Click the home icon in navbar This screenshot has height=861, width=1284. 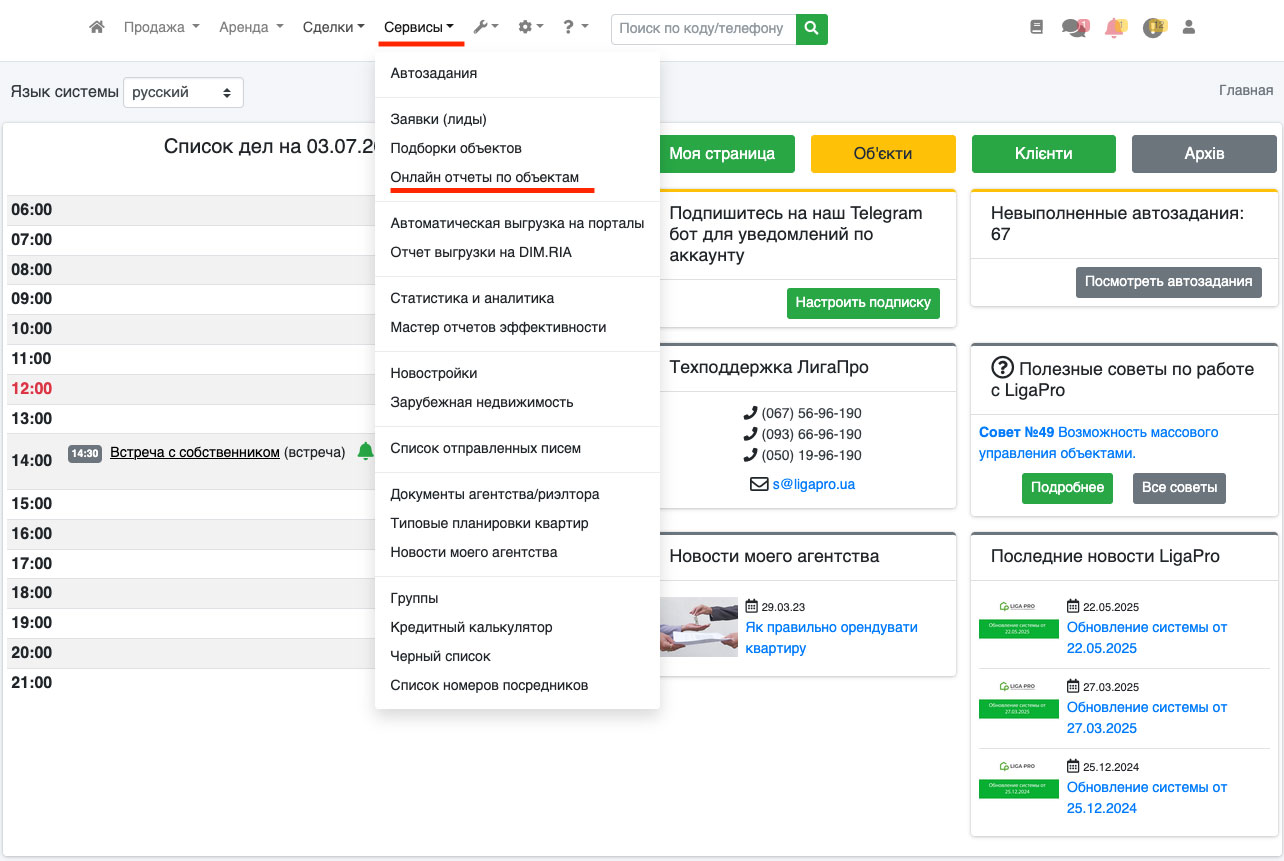pos(97,28)
